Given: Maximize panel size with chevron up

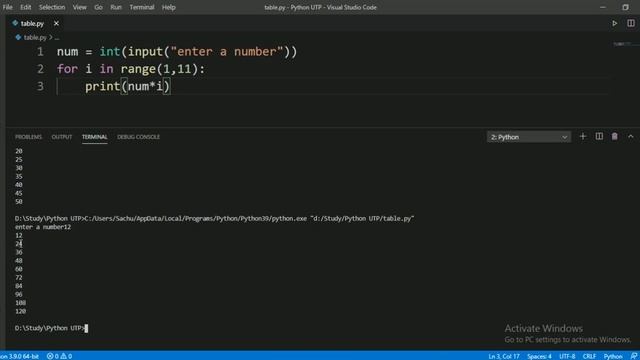Looking at the screenshot, I should pyautogui.click(x=631, y=137).
